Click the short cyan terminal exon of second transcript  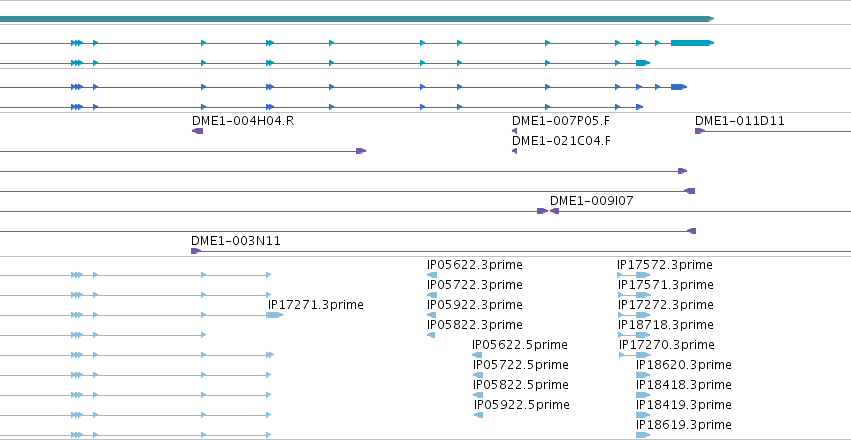coord(643,63)
